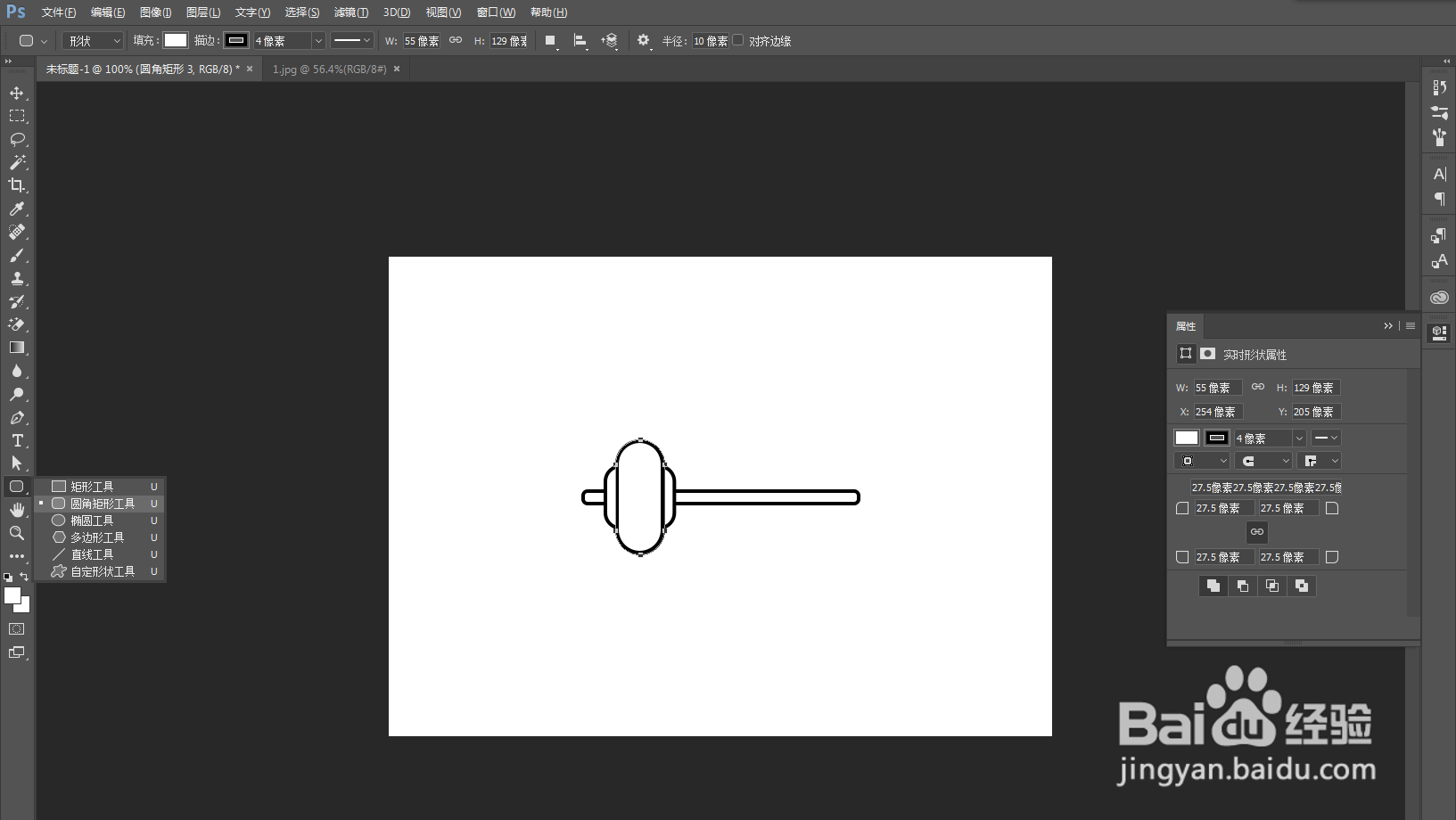Viewport: 1456px width, 820px height.
Task: Select the Eyedropper tool
Action: 17,209
